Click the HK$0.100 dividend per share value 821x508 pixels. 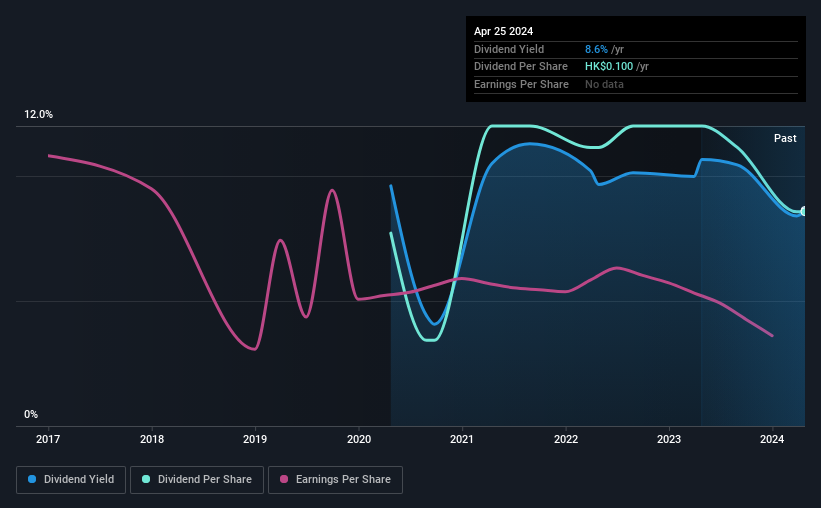click(x=609, y=67)
